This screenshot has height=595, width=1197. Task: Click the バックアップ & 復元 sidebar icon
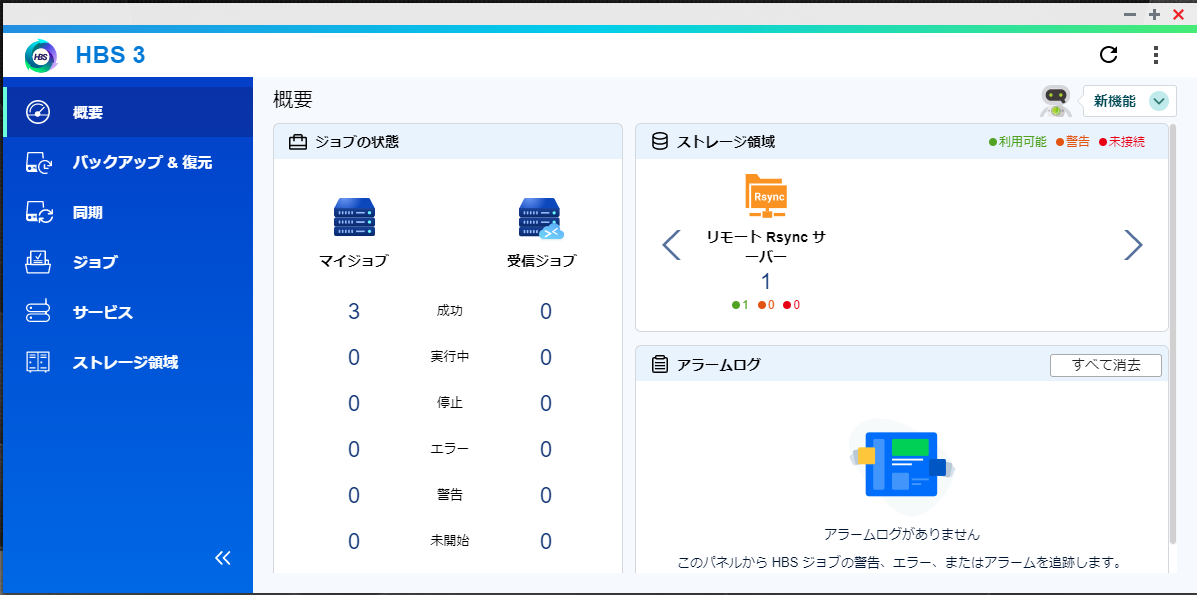coord(38,162)
